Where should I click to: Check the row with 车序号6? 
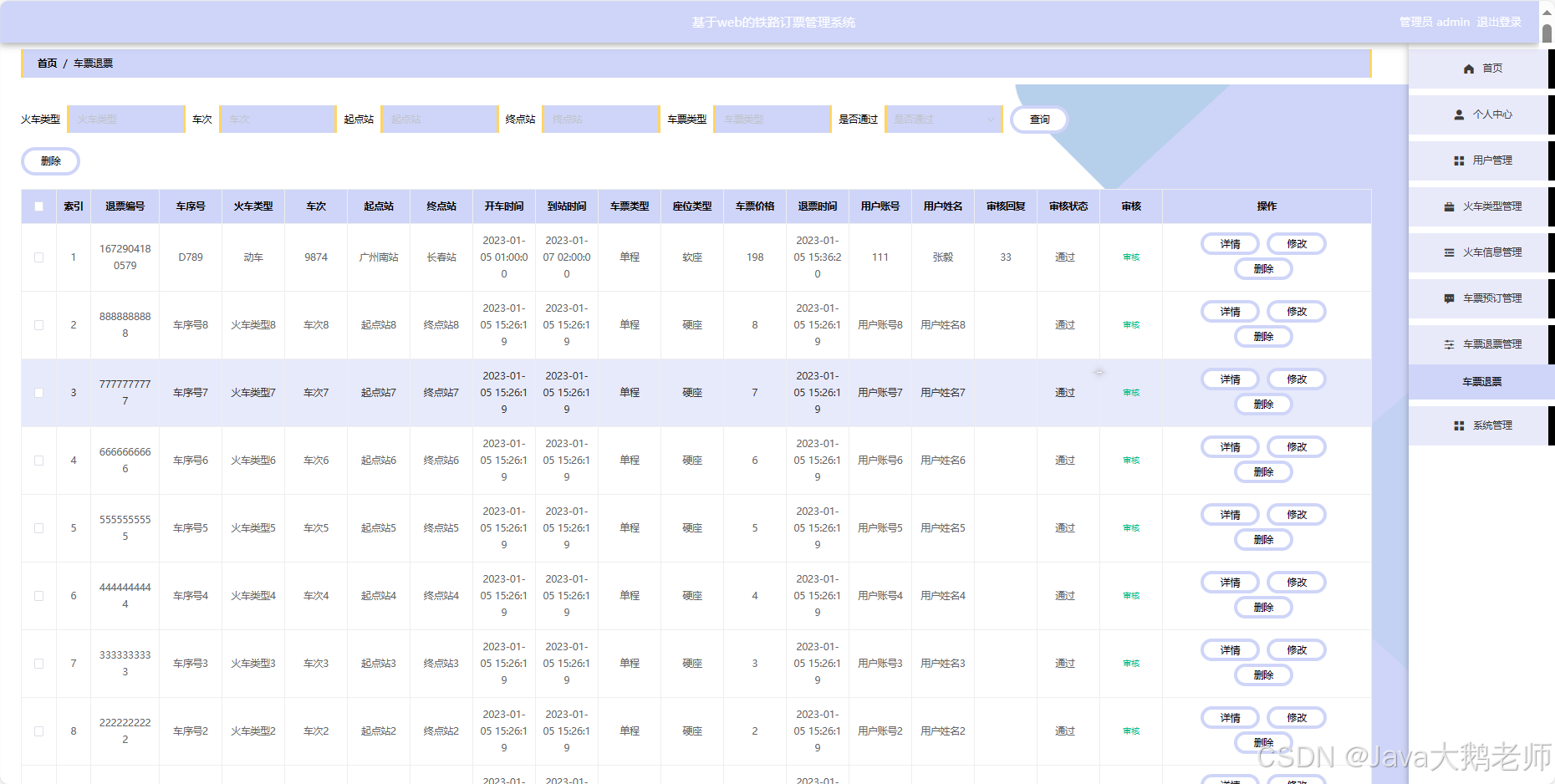click(x=38, y=461)
